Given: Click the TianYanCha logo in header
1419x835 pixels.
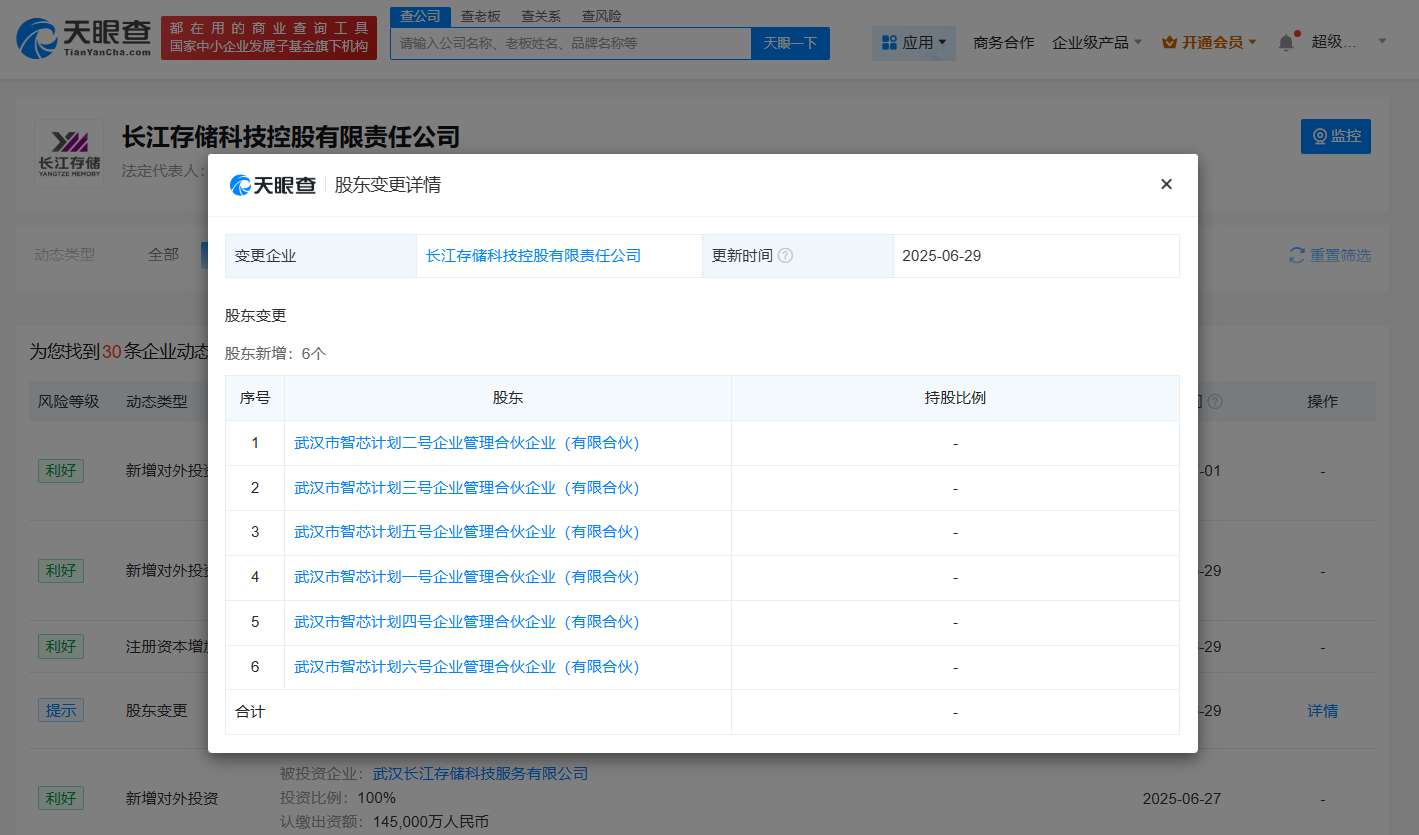Looking at the screenshot, I should [x=85, y=37].
